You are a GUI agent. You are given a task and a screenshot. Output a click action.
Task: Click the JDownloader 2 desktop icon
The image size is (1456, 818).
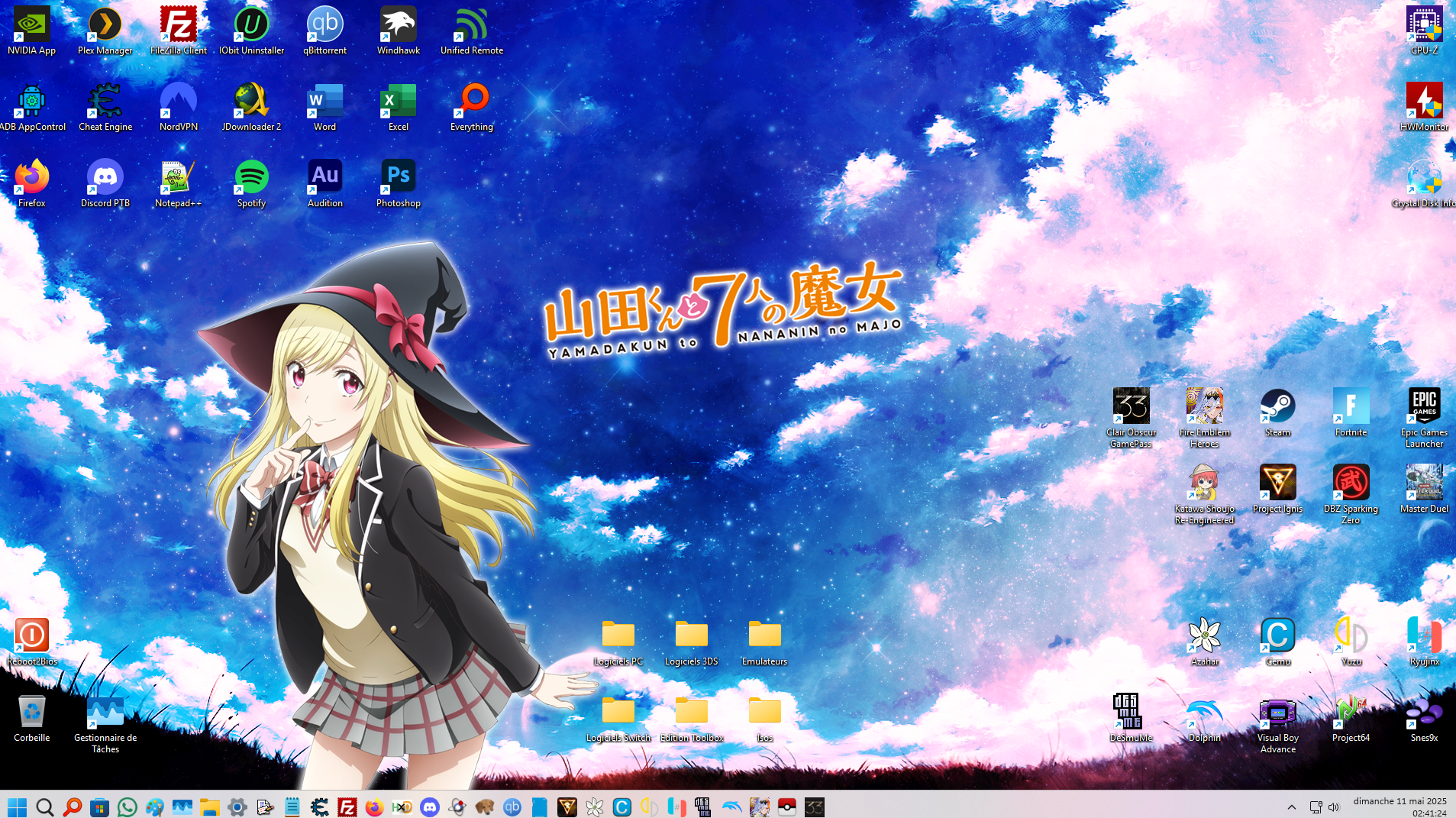click(252, 107)
